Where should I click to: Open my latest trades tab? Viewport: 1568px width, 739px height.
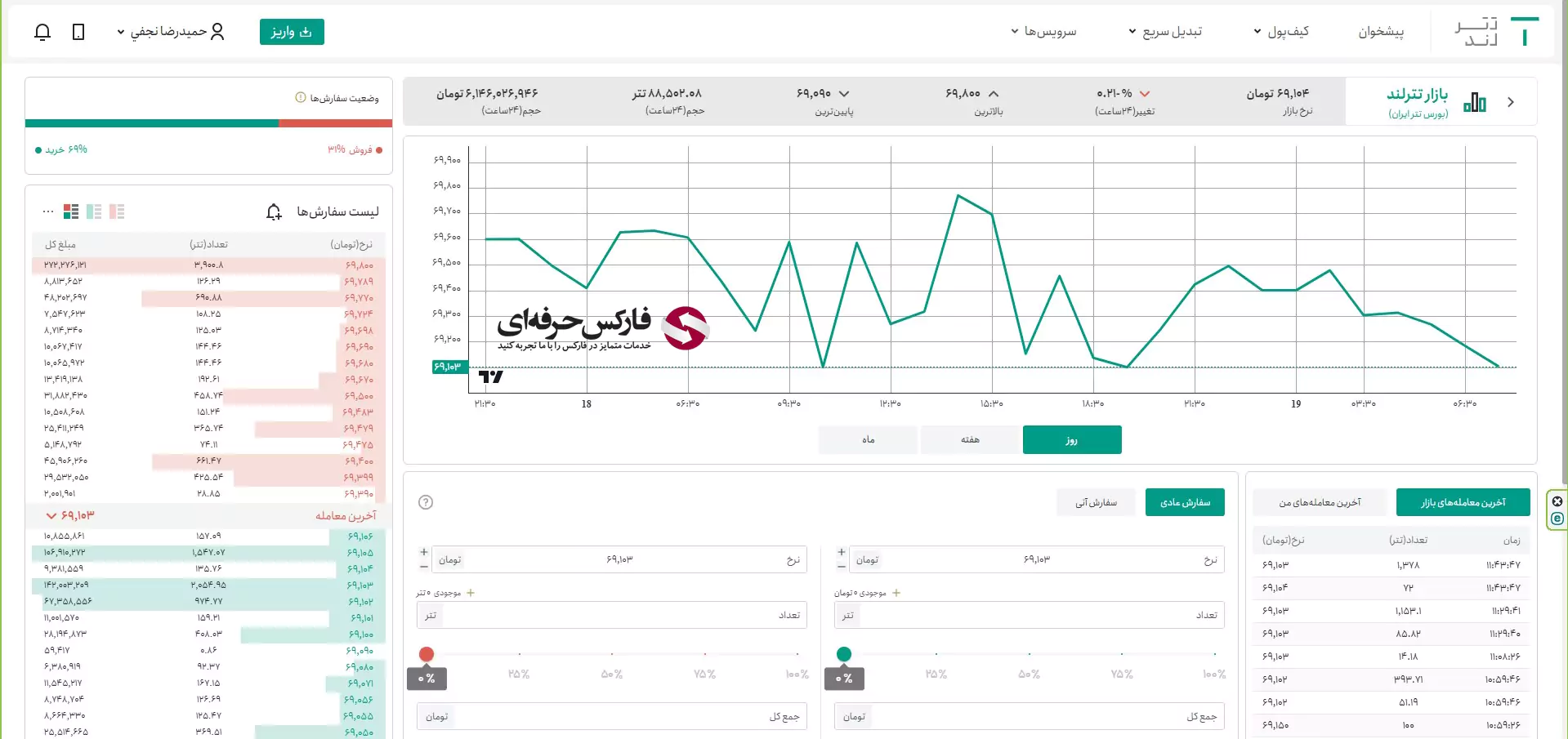[x=1320, y=502]
